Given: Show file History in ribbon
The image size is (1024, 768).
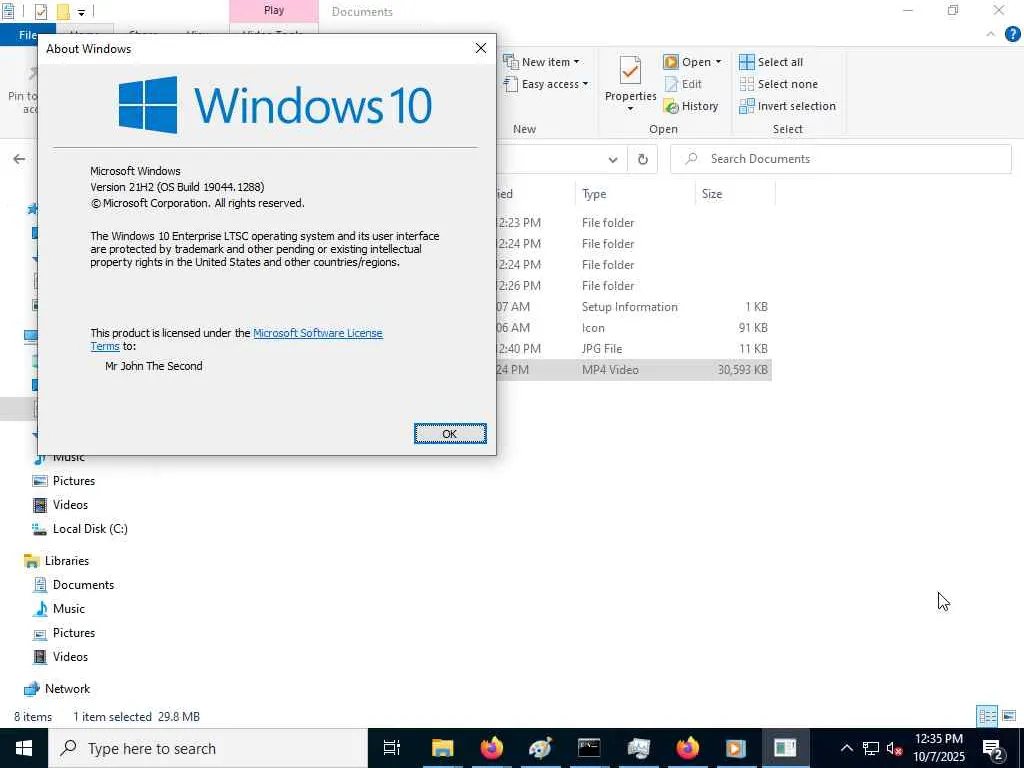Looking at the screenshot, I should click(691, 106).
